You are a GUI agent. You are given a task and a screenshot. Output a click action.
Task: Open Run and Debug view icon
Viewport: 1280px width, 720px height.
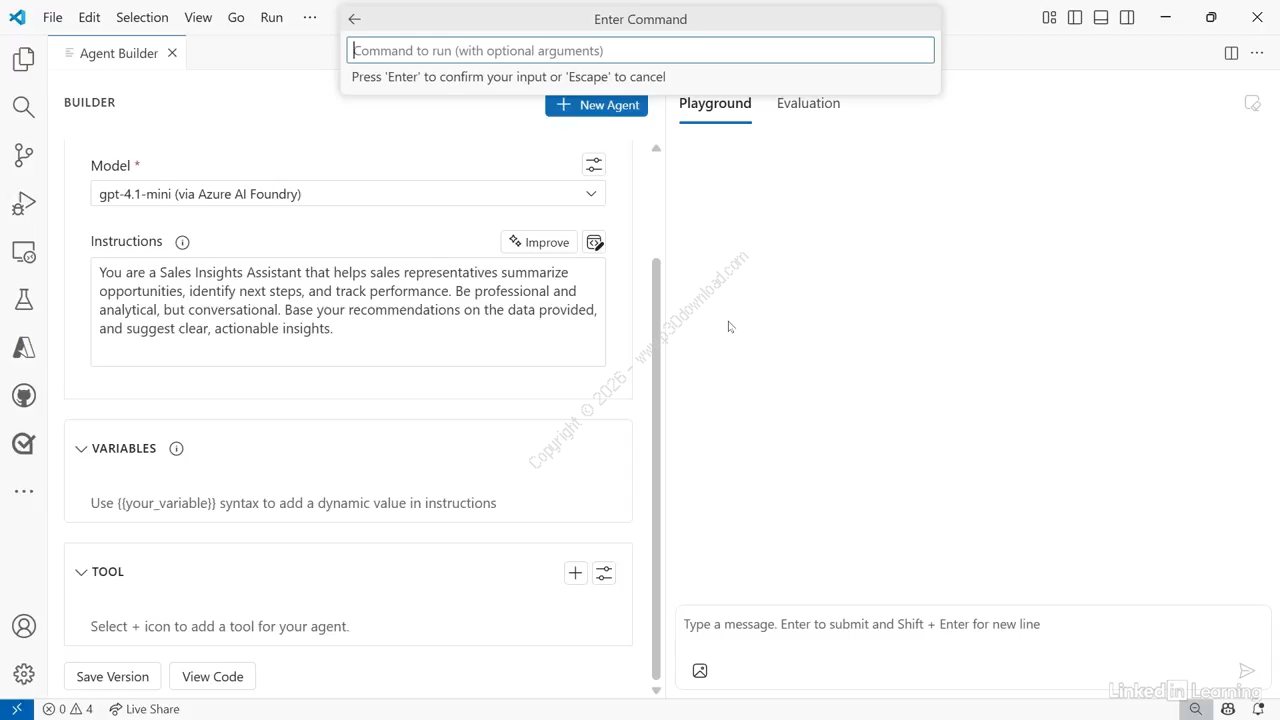tap(23, 204)
